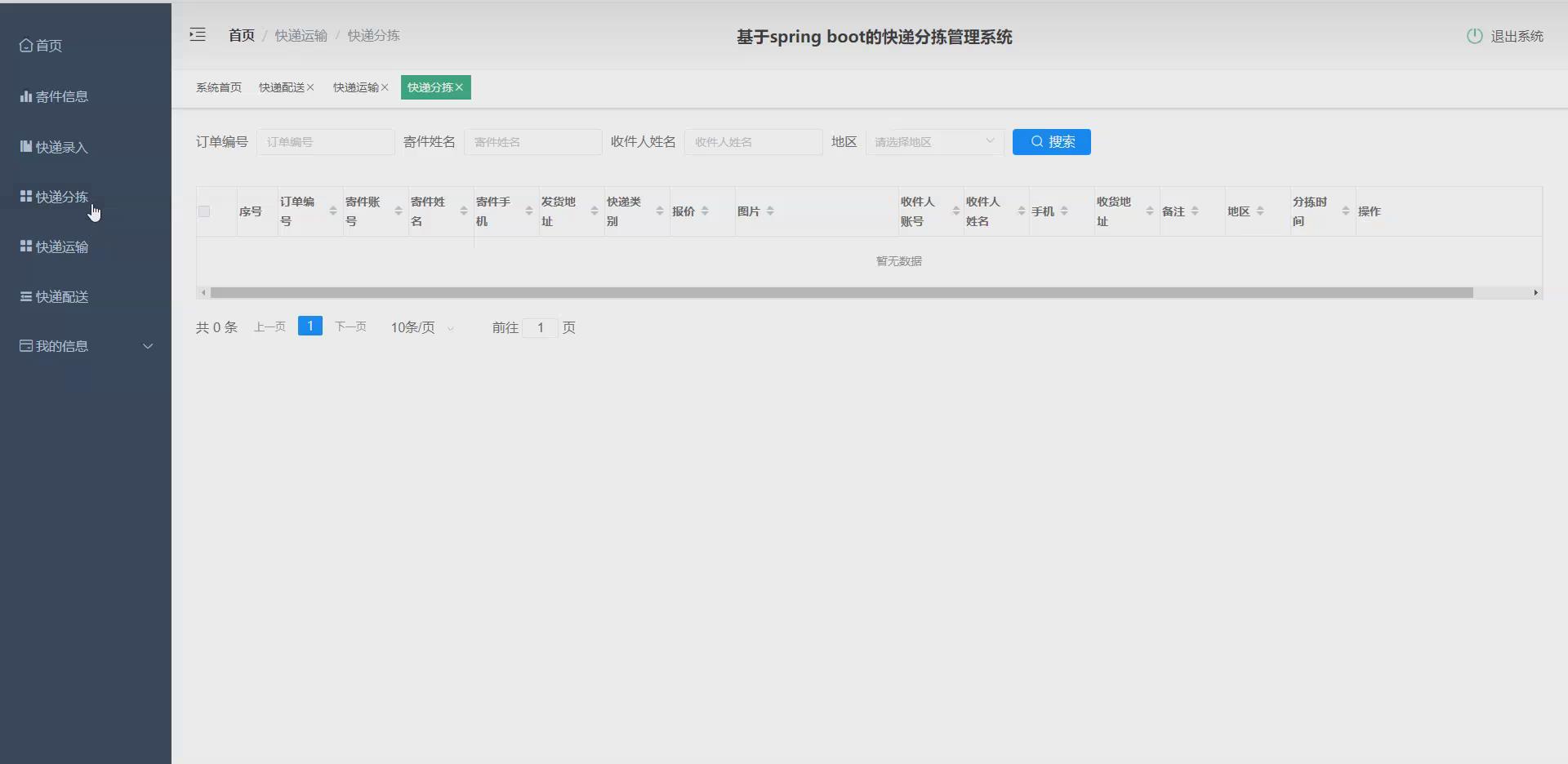This screenshot has height=764, width=1568.
Task: Click the blue 搜索 button
Action: (1052, 142)
